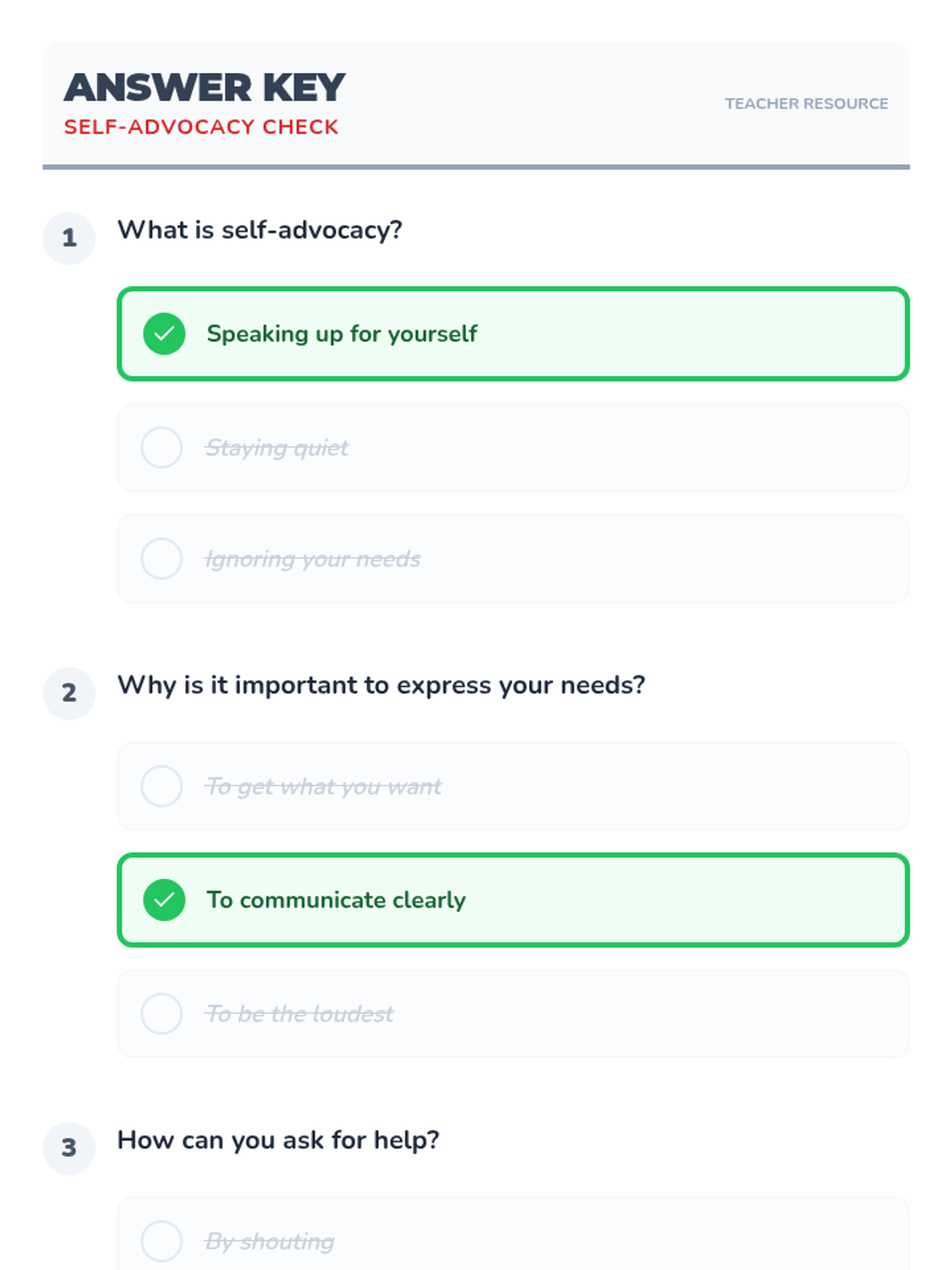
Task: Select the By shouting radio circle
Action: pos(162,1241)
